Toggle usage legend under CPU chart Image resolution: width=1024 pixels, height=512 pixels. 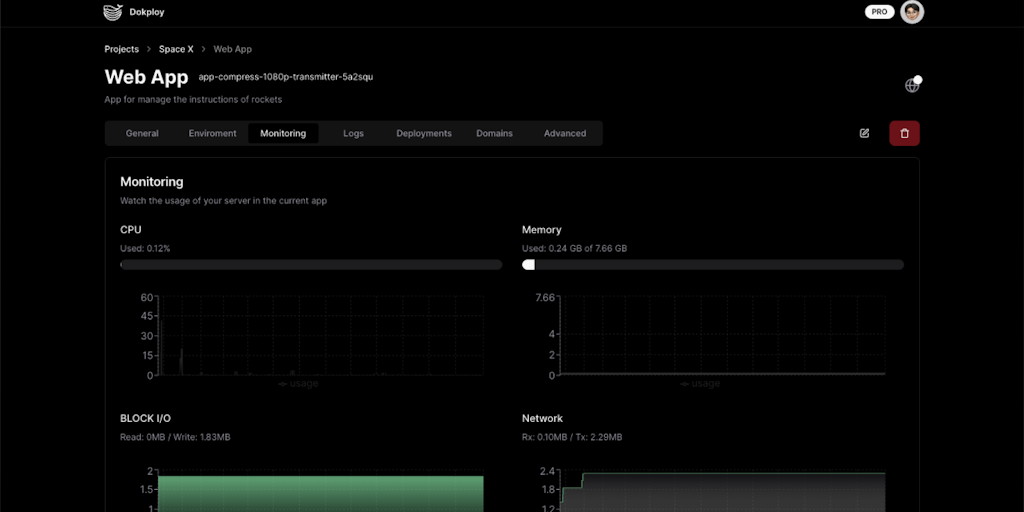298,384
